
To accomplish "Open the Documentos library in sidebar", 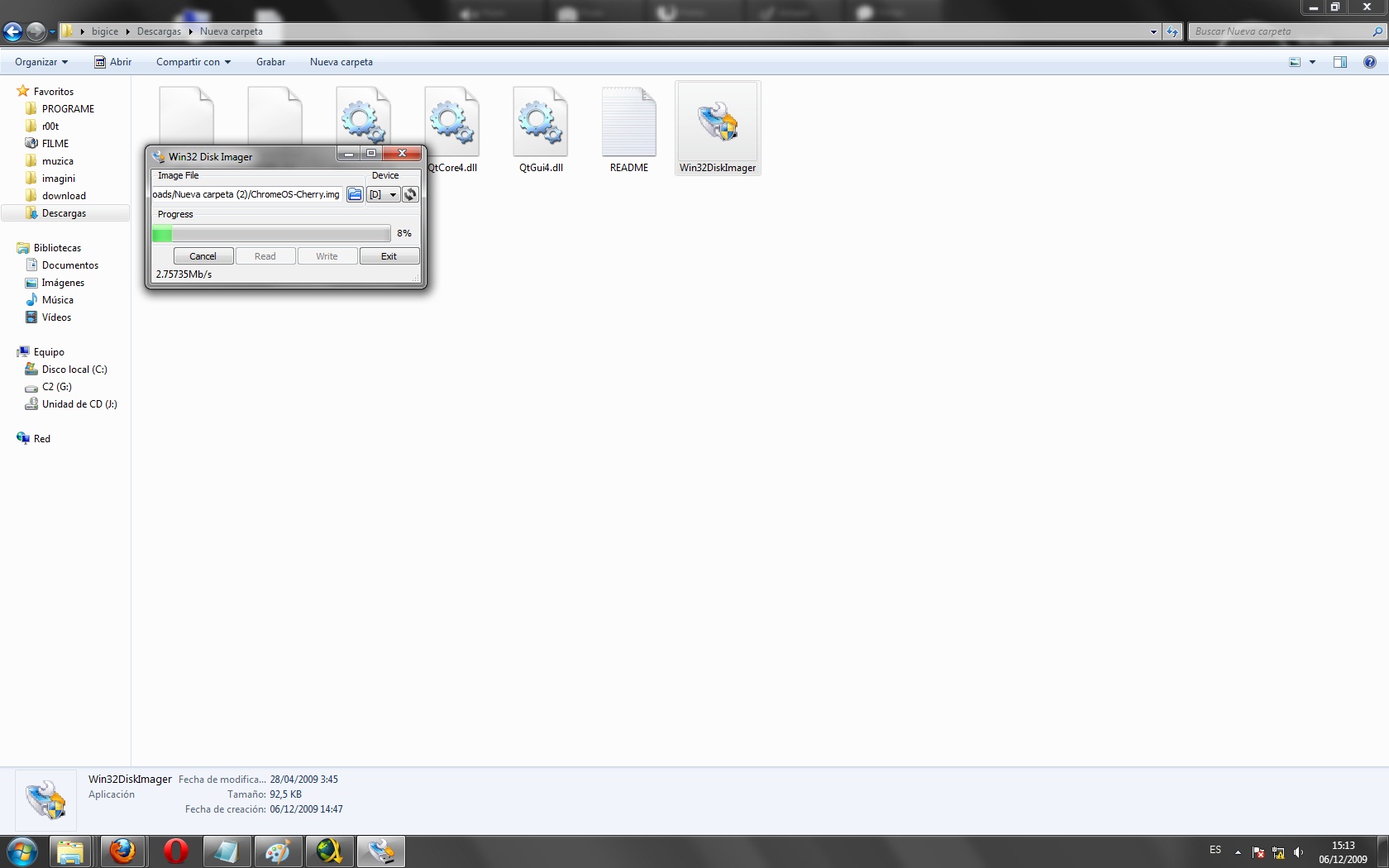I will pyautogui.click(x=69, y=265).
